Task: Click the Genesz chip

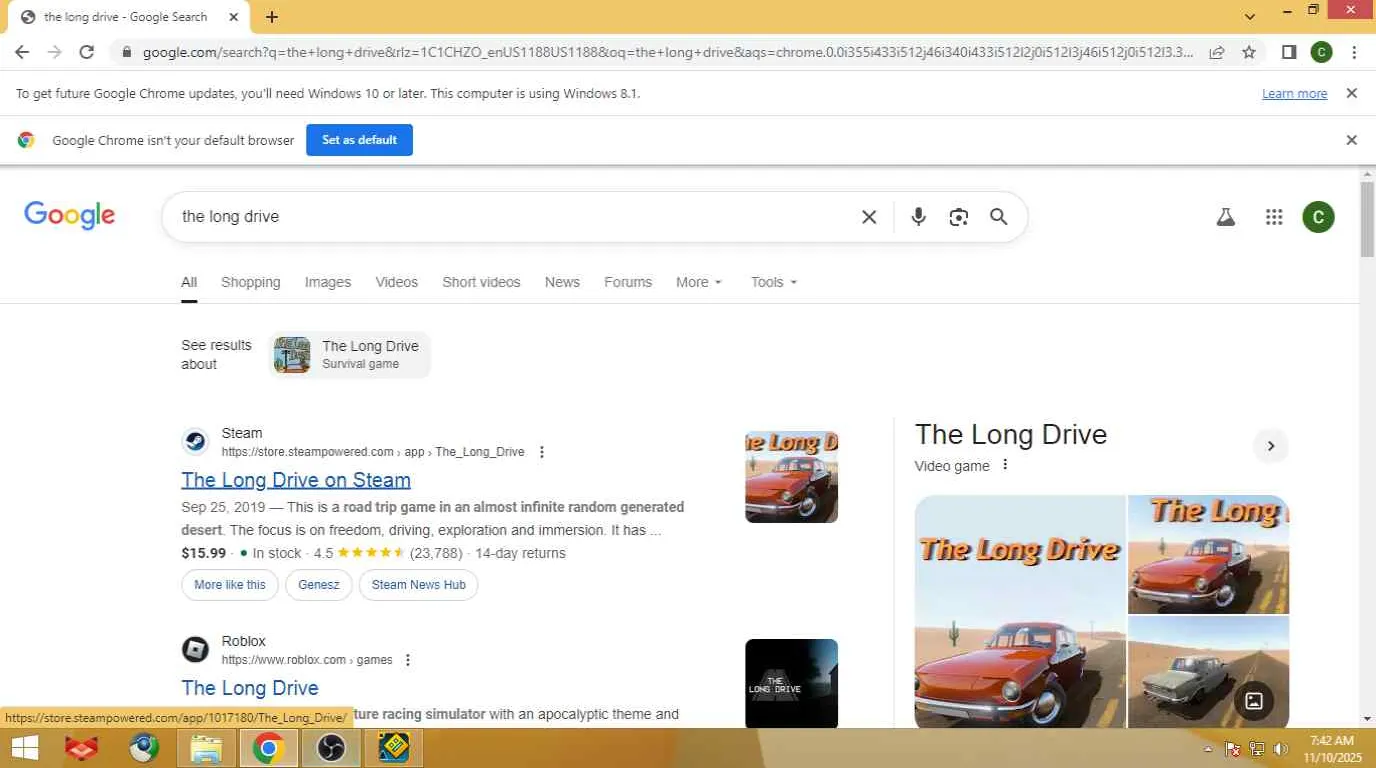Action: (319, 585)
